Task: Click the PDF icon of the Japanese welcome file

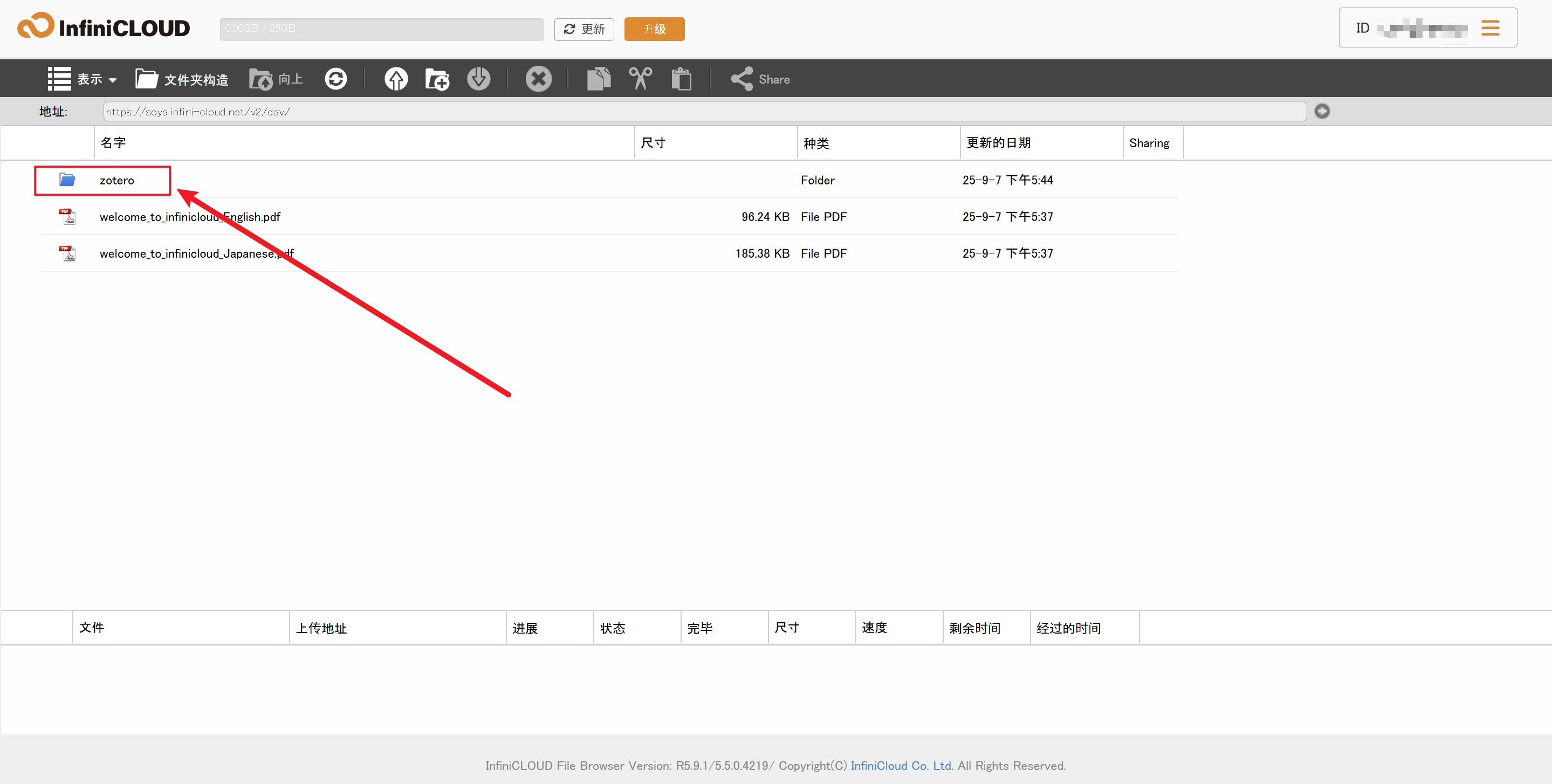Action: [67, 253]
